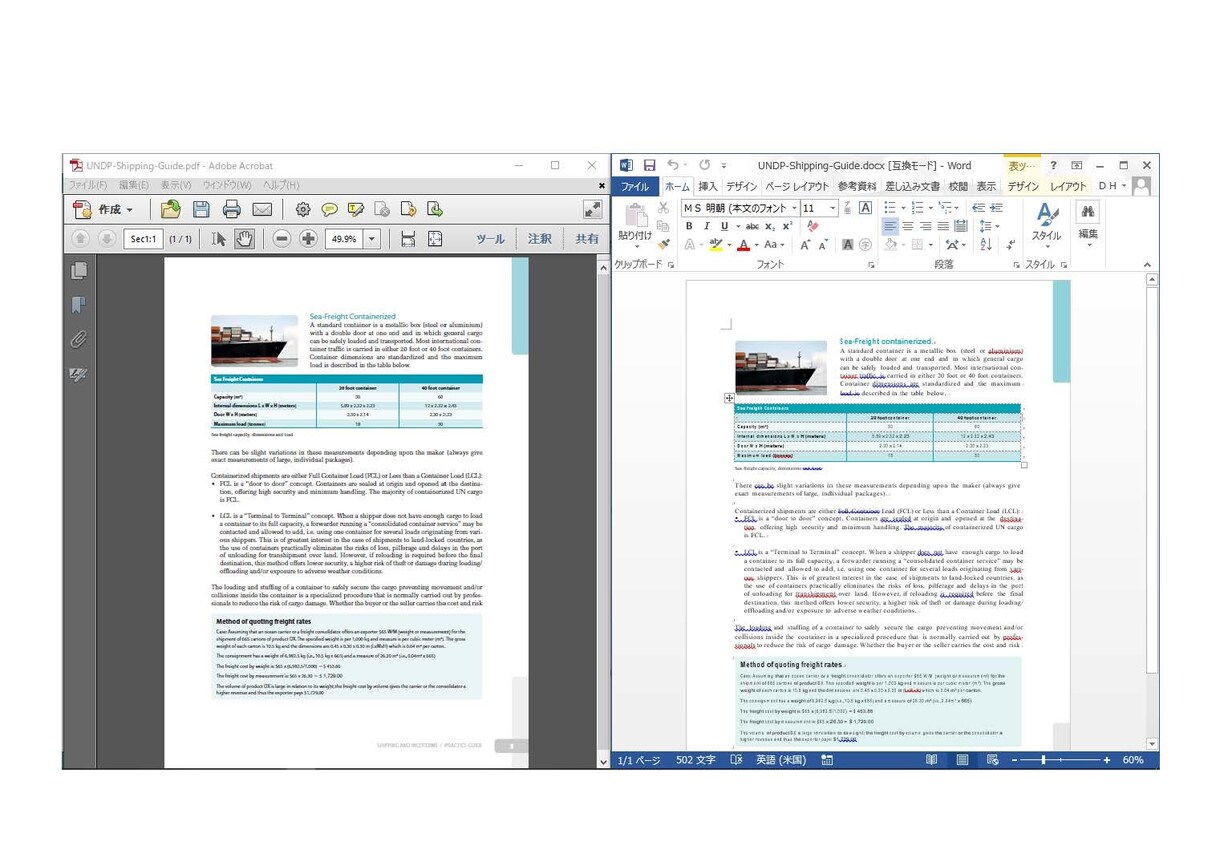Zoom out with Acrobat's minus button
Image resolution: width=1220 pixels, height=862 pixels.
[x=282, y=239]
